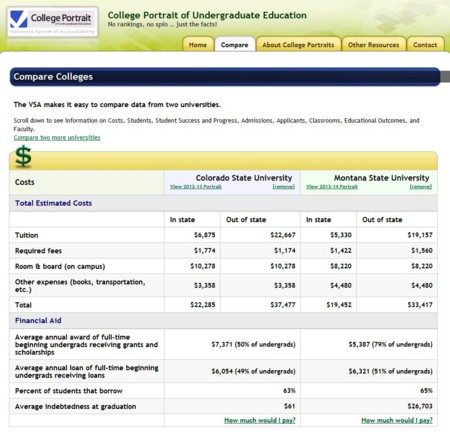Click Montana in-state tuition $5,330
450x432 pixels.
pyautogui.click(x=341, y=235)
